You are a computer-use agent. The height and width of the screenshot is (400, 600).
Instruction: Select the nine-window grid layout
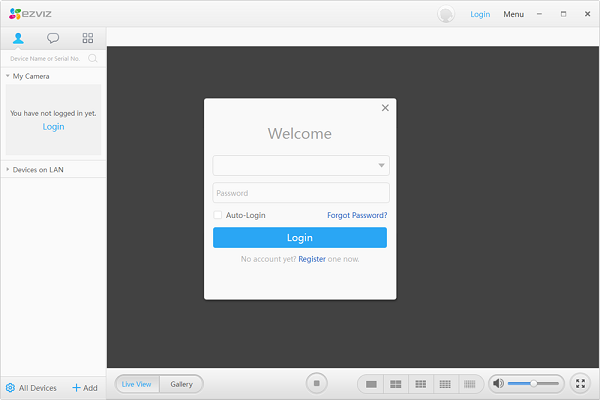(421, 383)
